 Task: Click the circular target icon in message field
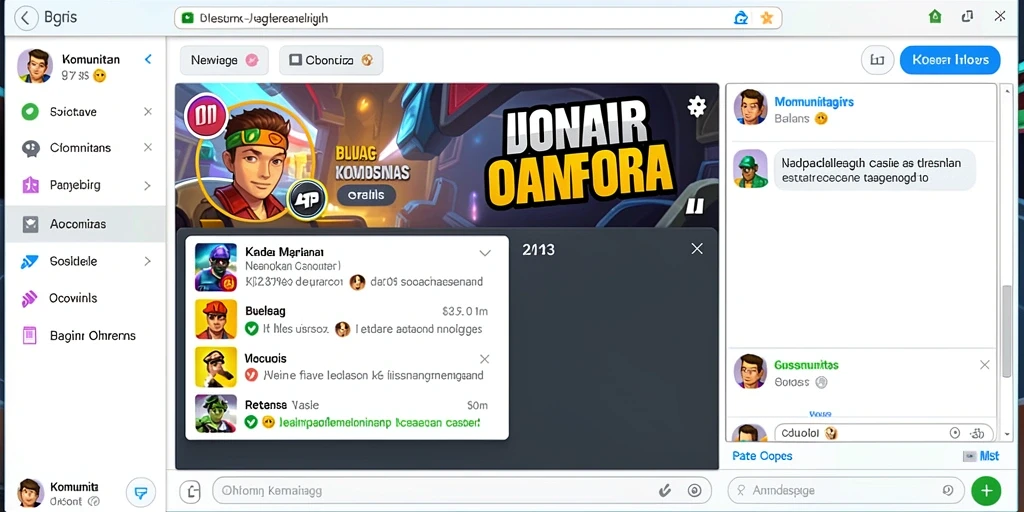[694, 490]
